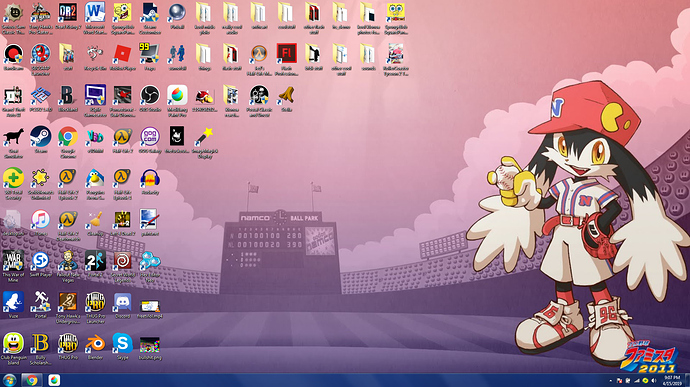This screenshot has width=690, height=387.
Task: Switch to Chrome in the taskbar
Action: [x=32, y=380]
